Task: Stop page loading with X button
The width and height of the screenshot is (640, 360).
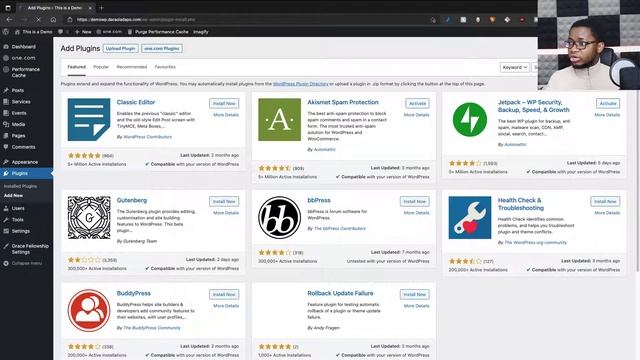Action: point(38,20)
